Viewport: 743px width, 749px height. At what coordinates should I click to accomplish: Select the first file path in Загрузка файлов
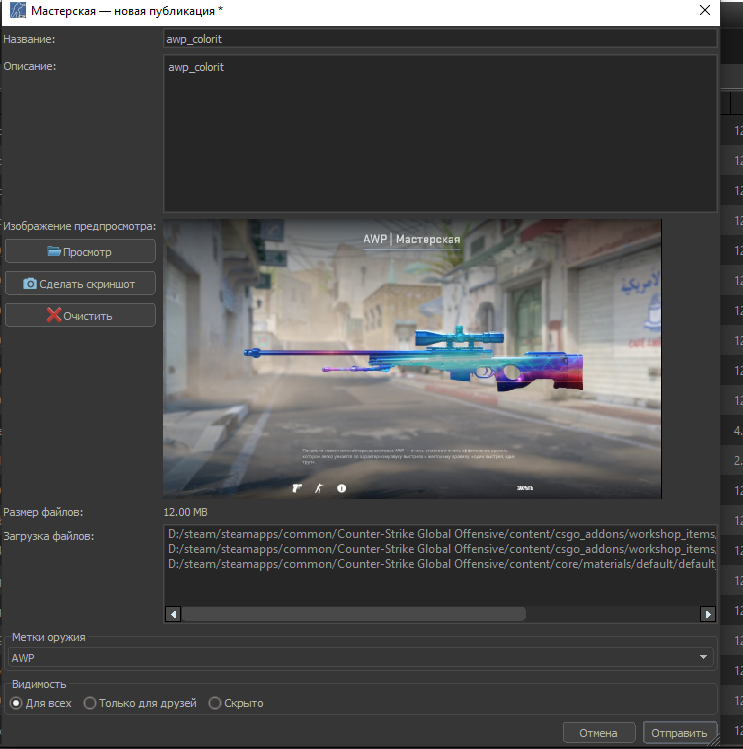click(441, 533)
